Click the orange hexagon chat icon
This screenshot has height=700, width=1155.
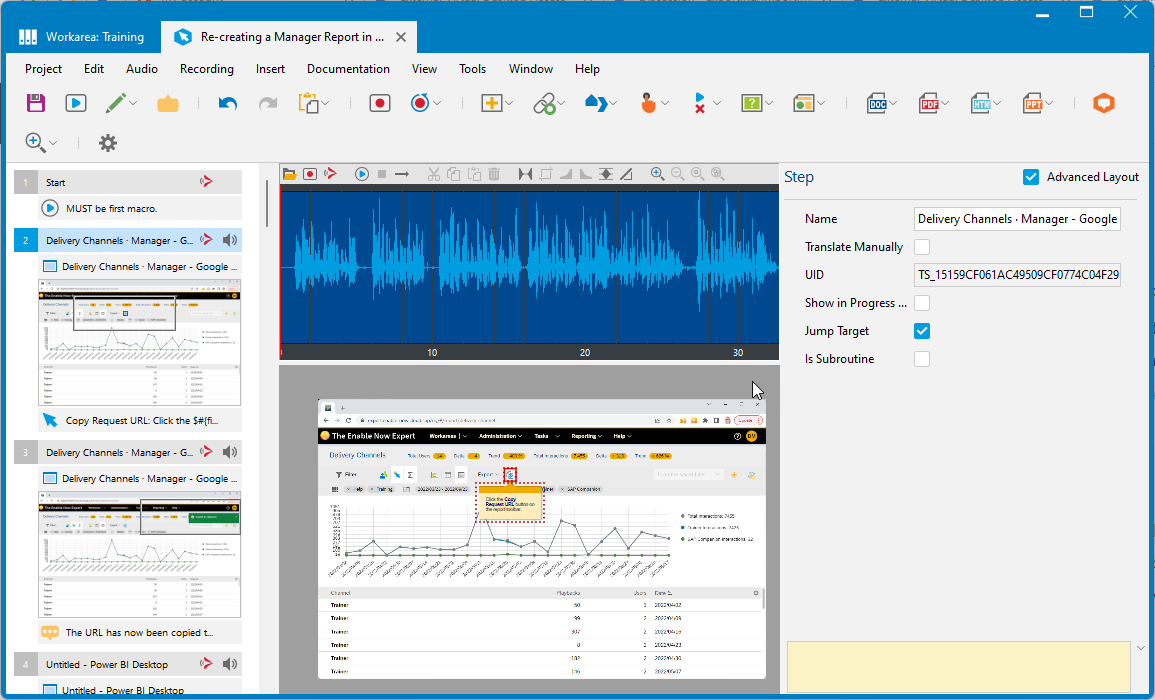[x=1103, y=103]
